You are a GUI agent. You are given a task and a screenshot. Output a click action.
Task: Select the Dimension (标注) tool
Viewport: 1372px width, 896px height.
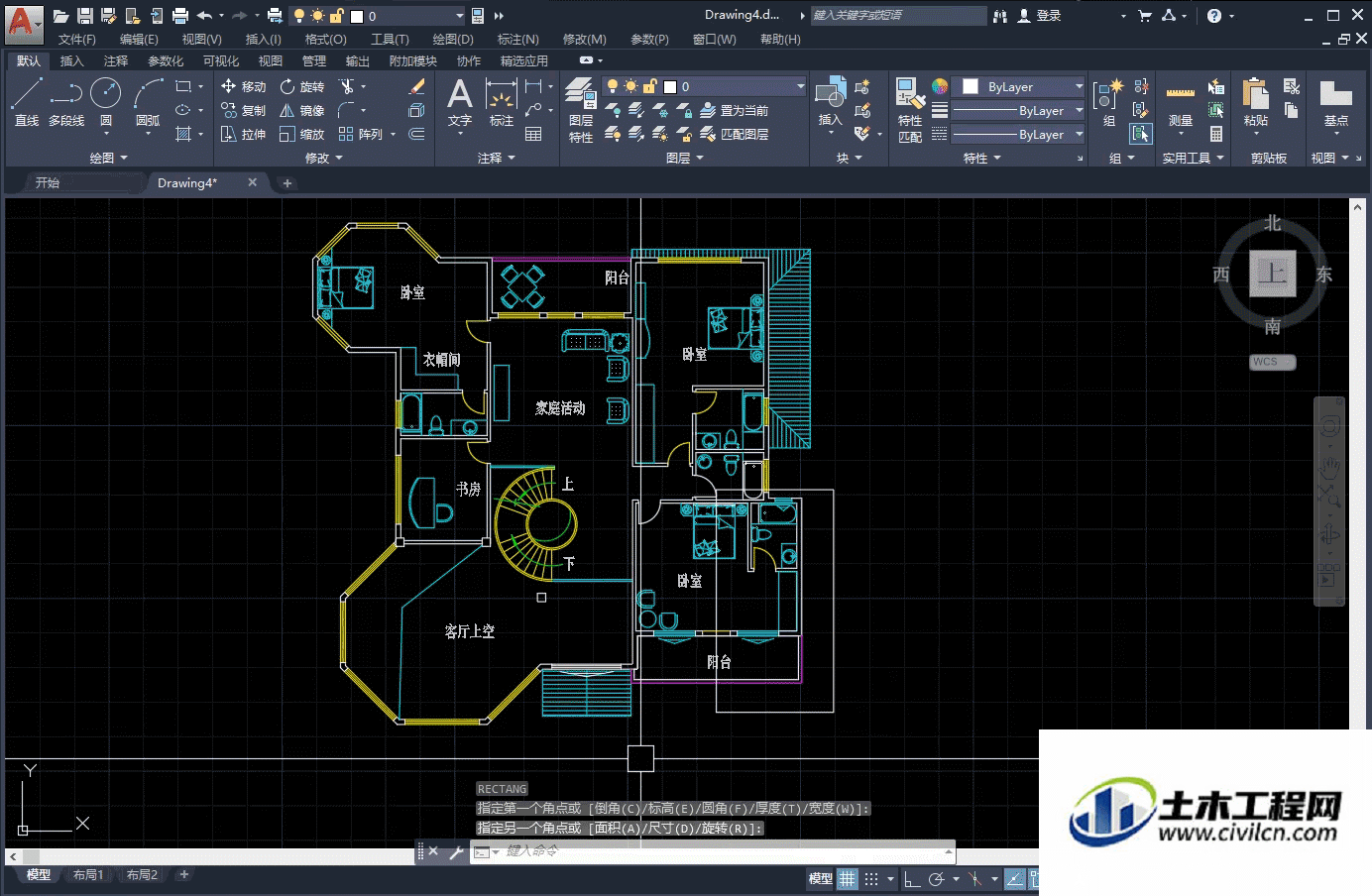coord(502,103)
